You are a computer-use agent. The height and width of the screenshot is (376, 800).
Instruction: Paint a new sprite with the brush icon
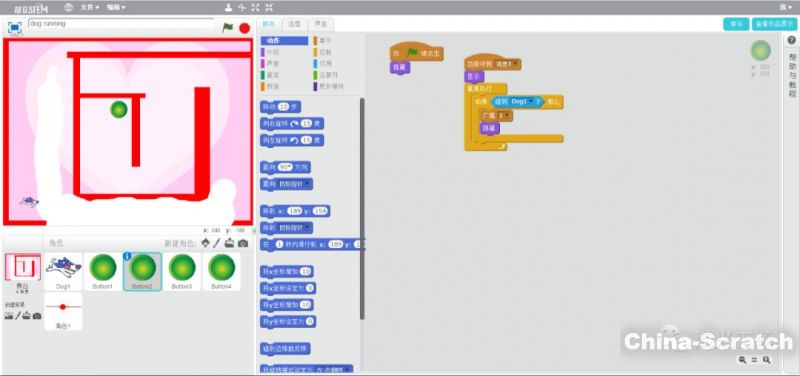pyautogui.click(x=217, y=243)
